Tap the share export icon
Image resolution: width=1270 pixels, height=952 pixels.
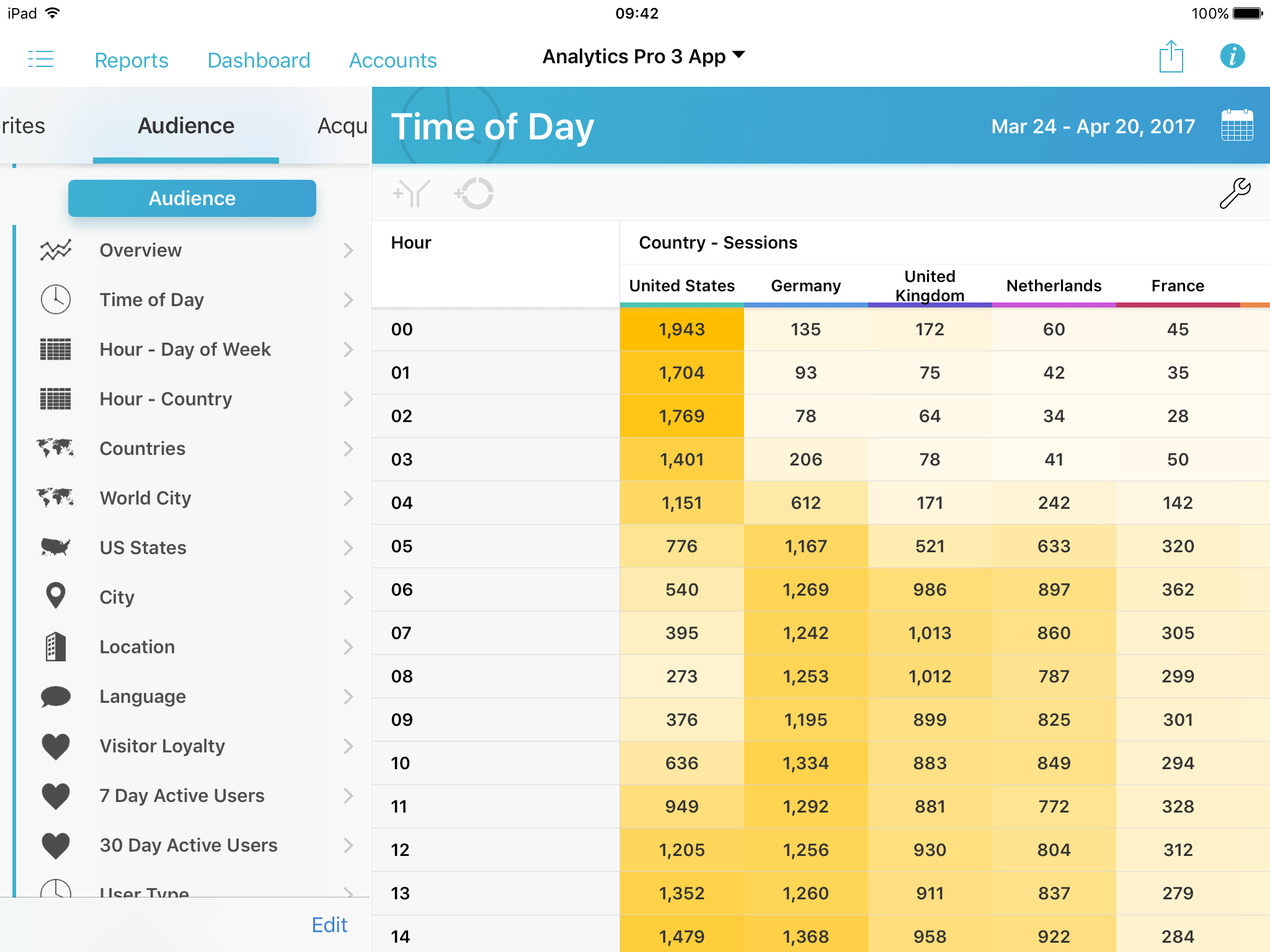(1171, 57)
